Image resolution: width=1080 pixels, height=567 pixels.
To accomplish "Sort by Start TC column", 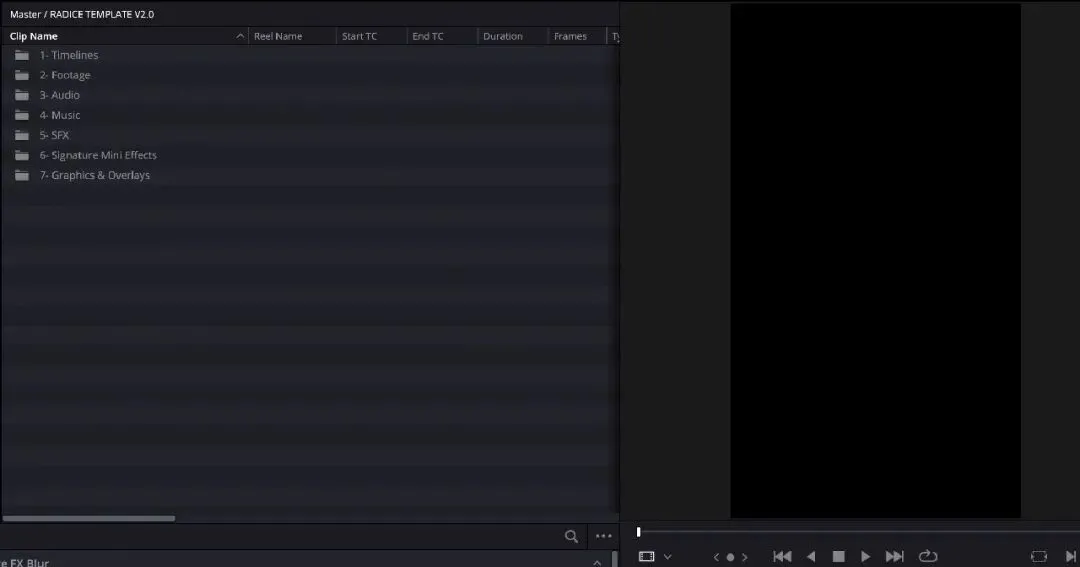I will [360, 36].
